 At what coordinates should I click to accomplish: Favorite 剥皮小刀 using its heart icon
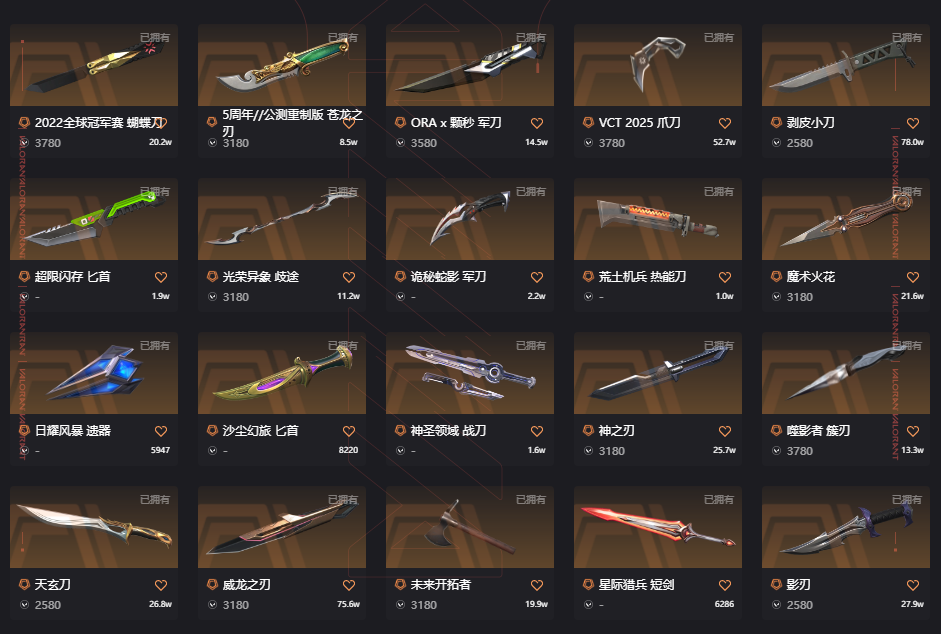click(x=913, y=123)
